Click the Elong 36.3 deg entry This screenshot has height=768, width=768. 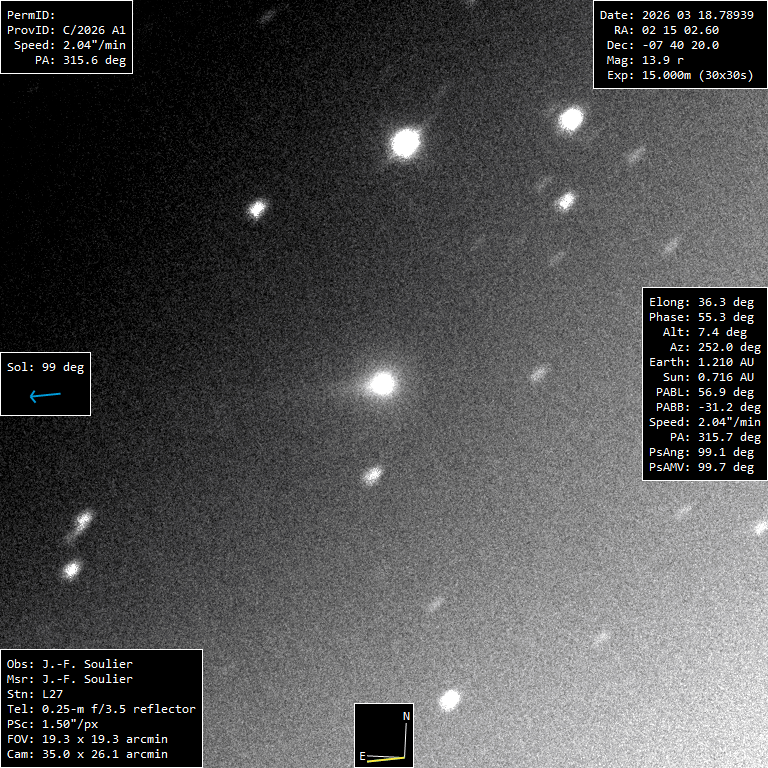[x=701, y=302]
